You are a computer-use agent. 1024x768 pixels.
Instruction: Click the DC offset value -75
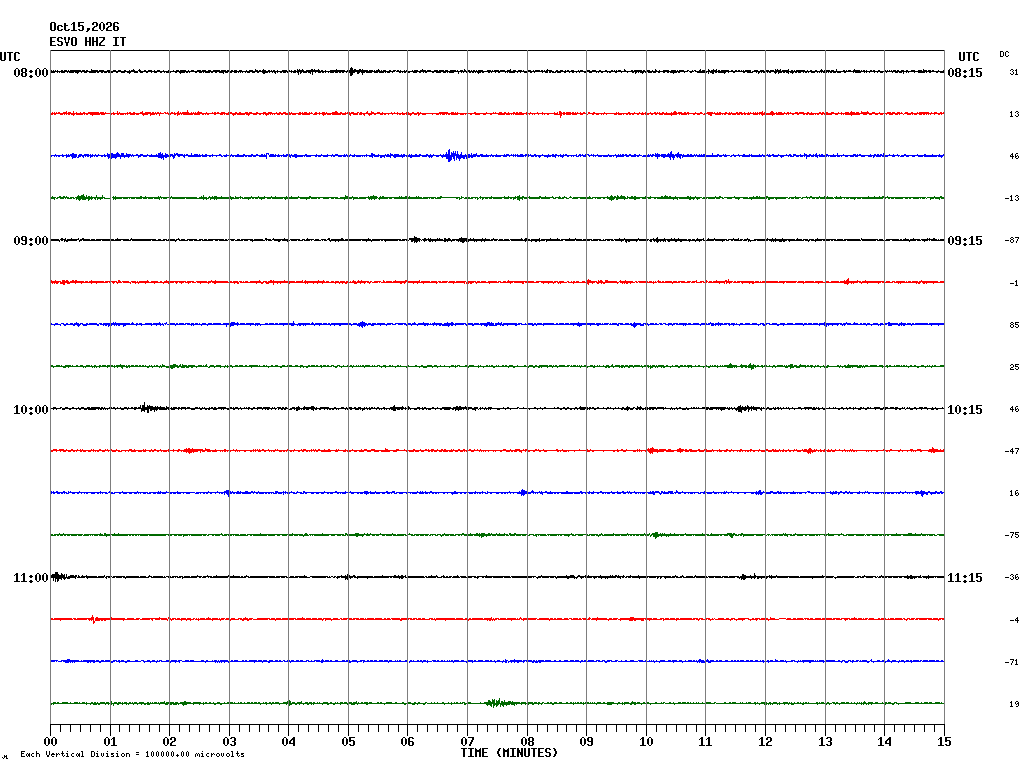(x=1012, y=536)
